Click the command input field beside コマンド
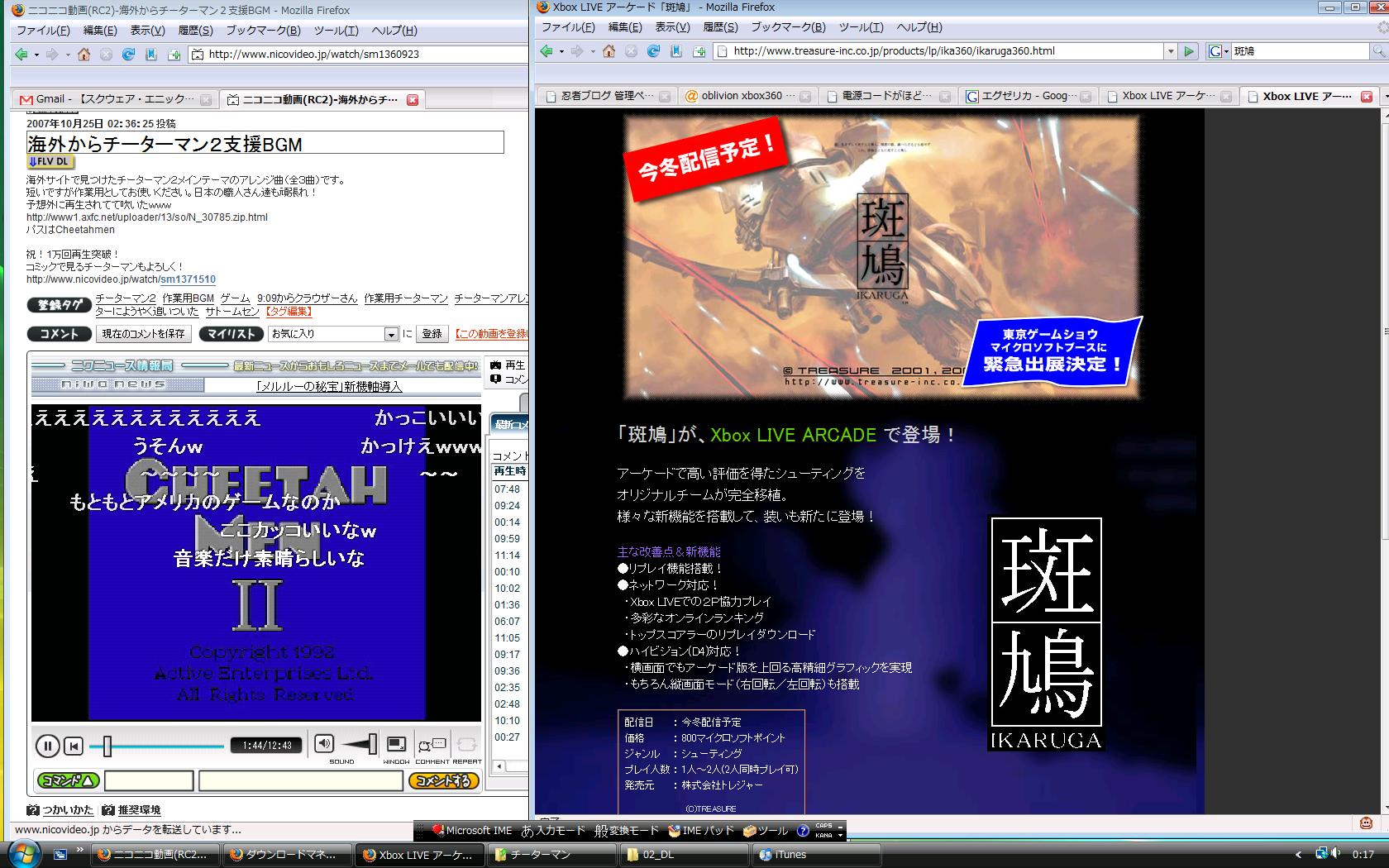 (x=149, y=780)
